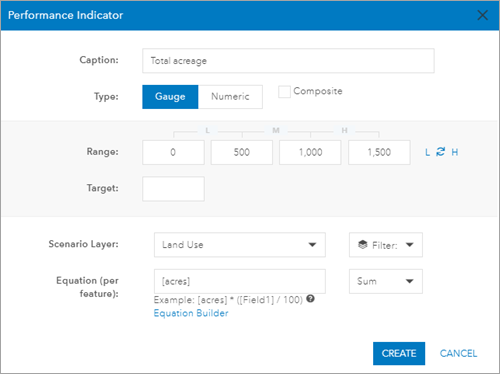Click the equation help question icon
Screen dimensions: 500x374
pyautogui.click(x=310, y=299)
